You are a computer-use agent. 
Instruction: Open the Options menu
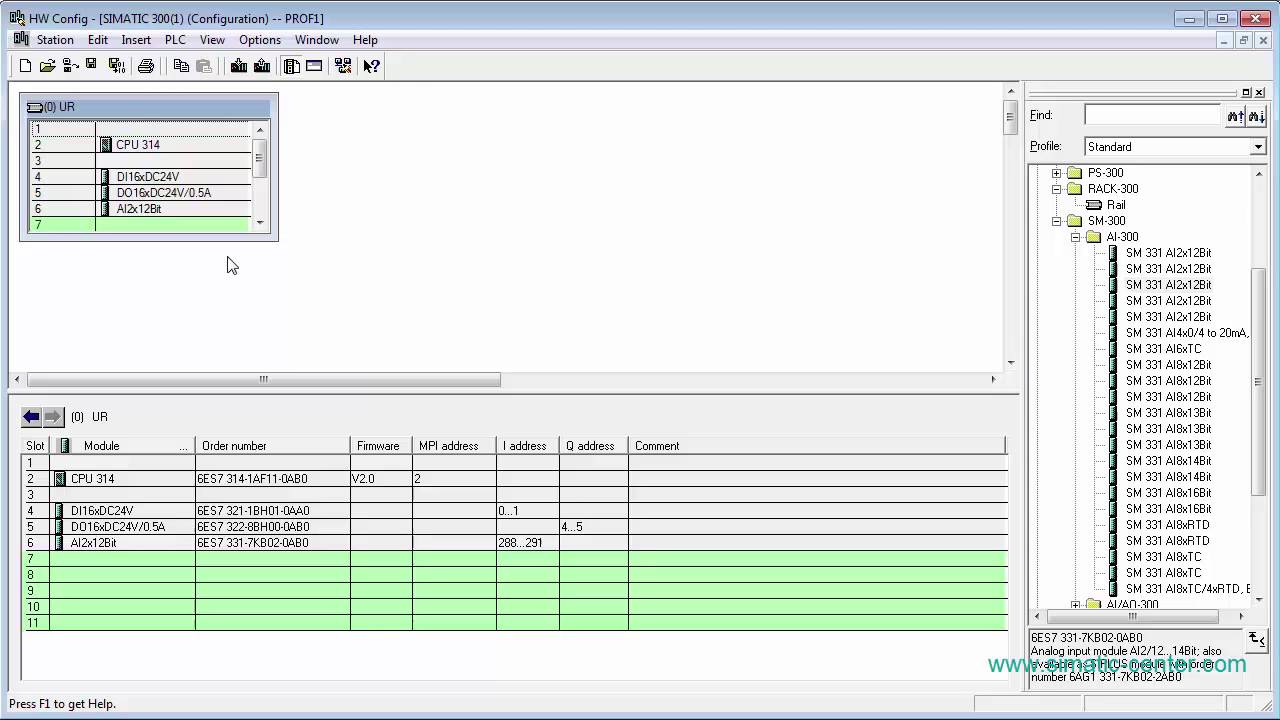(260, 40)
